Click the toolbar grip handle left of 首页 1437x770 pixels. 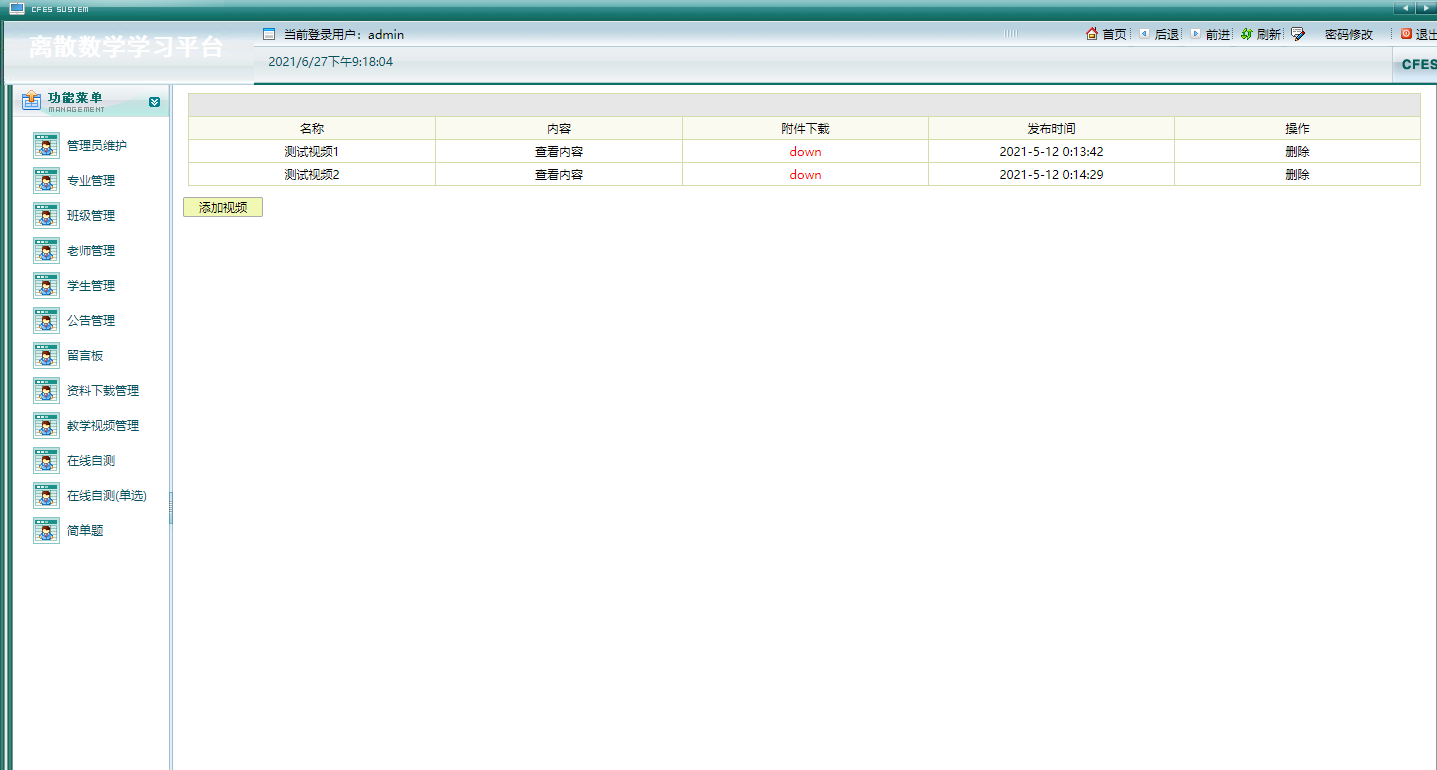1011,34
